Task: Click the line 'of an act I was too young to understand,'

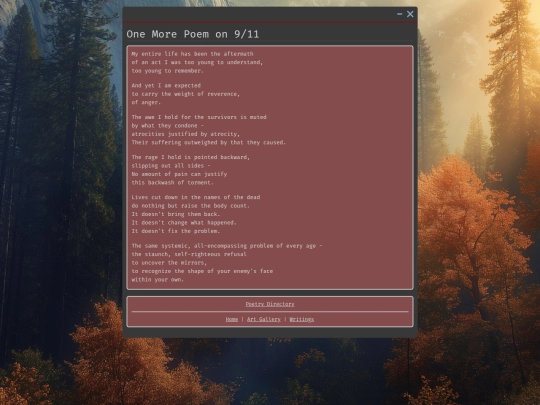Action: coord(197,62)
